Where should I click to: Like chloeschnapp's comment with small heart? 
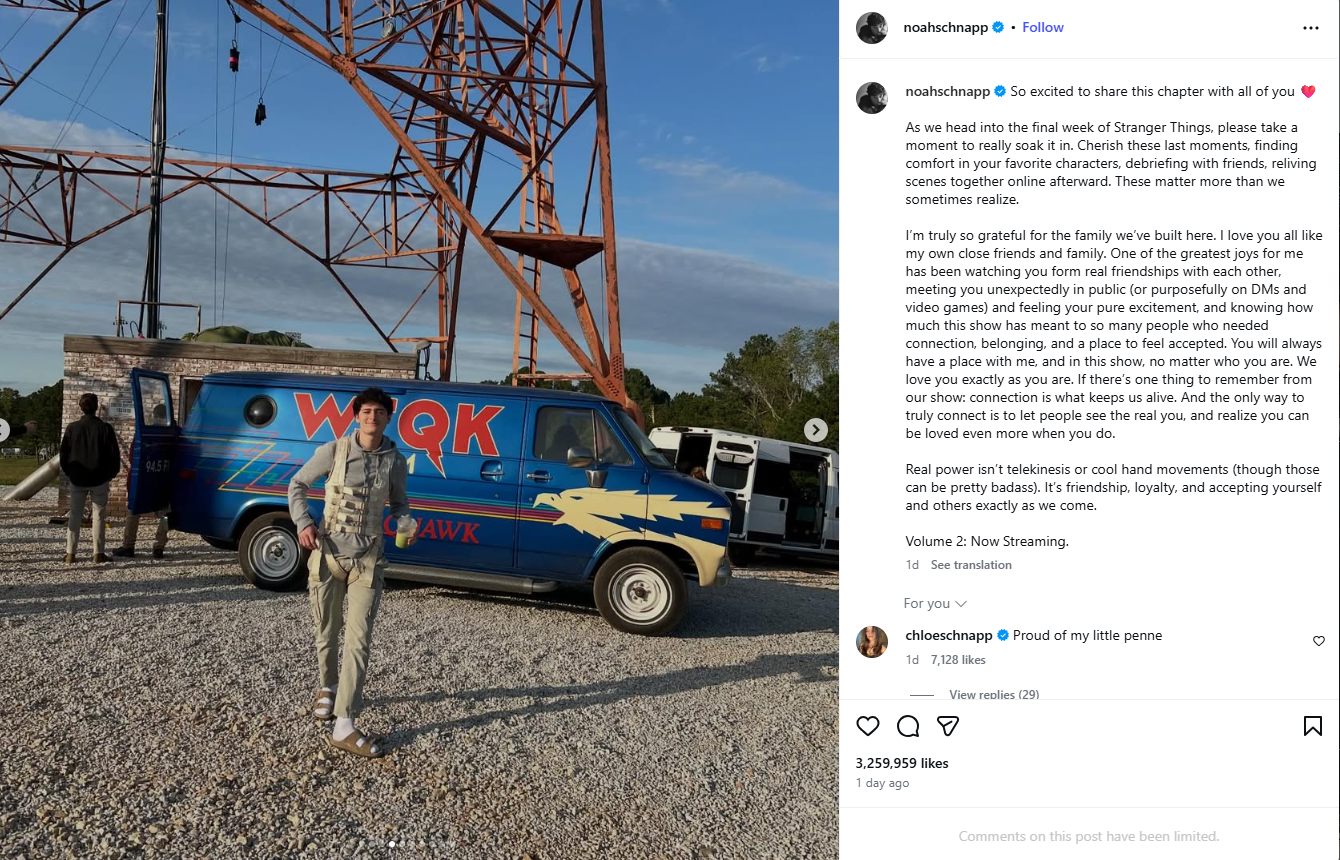(x=1319, y=641)
